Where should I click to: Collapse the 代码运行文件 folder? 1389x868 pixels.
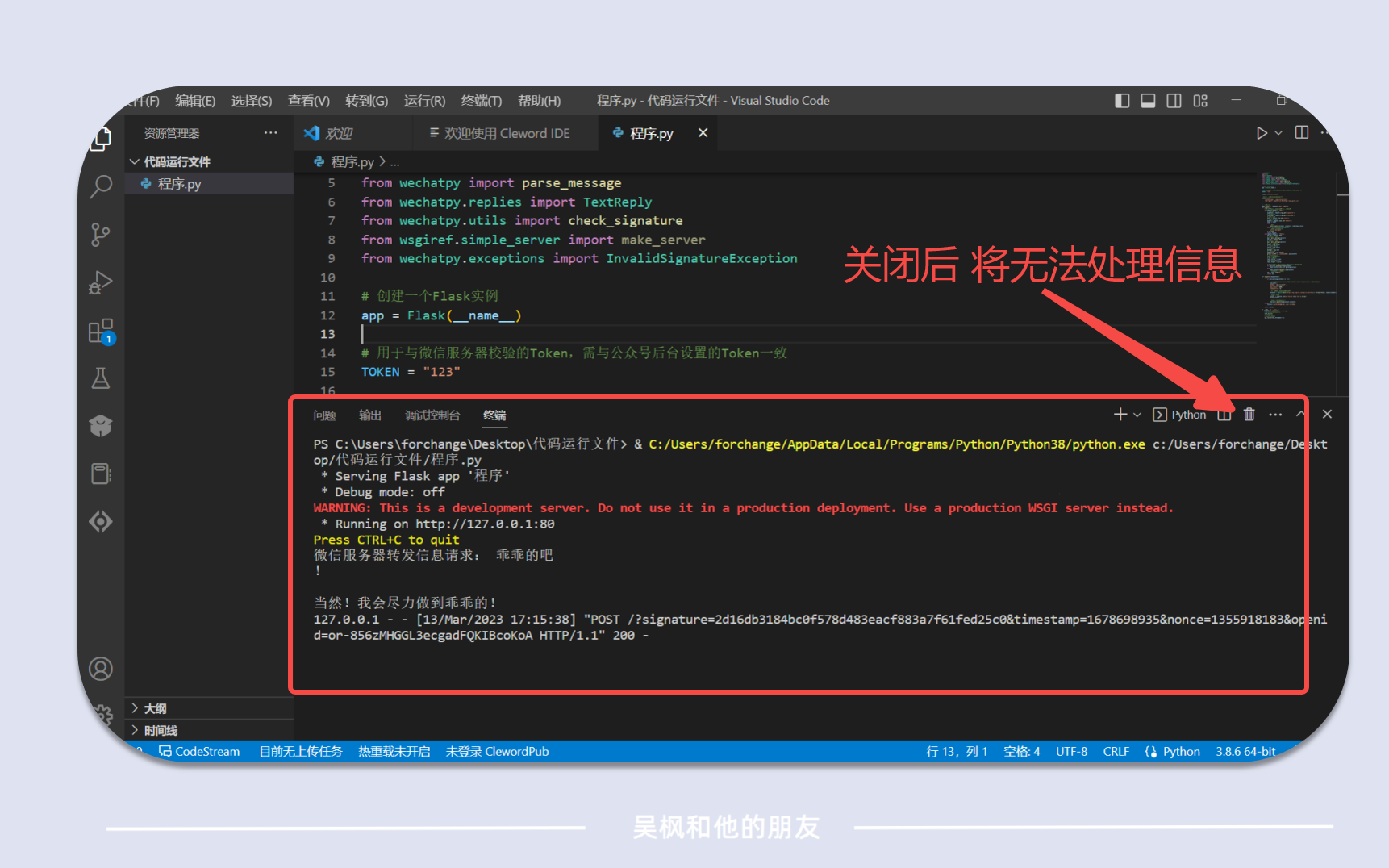209,161
